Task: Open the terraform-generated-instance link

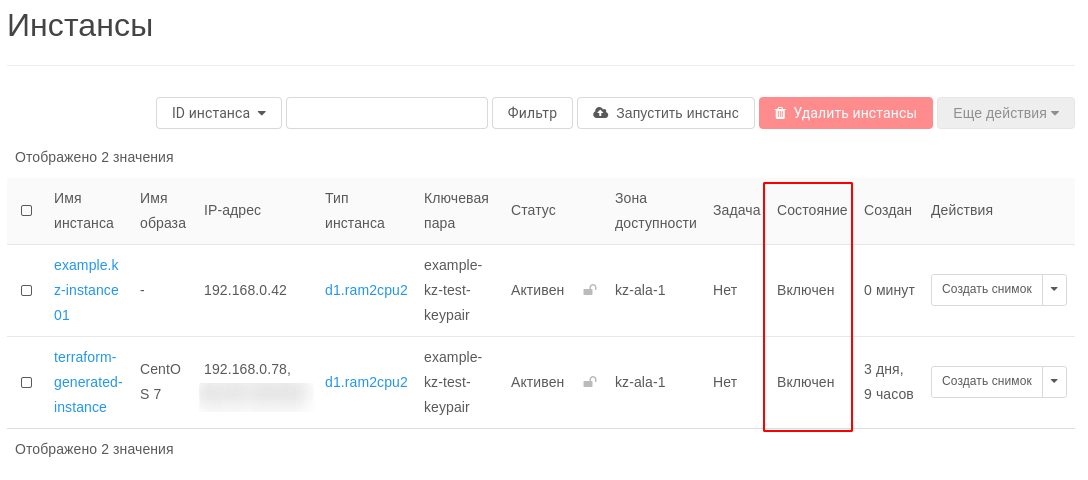Action: pos(88,382)
